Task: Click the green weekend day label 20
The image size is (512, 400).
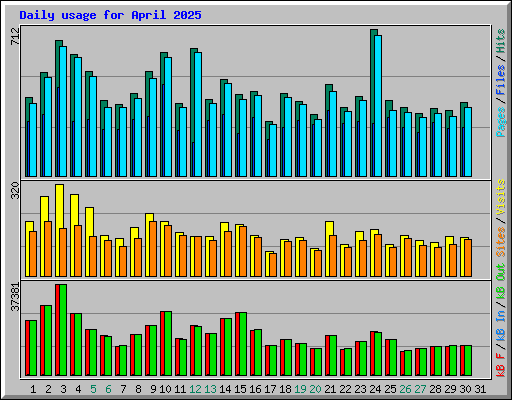Action: pos(315,389)
